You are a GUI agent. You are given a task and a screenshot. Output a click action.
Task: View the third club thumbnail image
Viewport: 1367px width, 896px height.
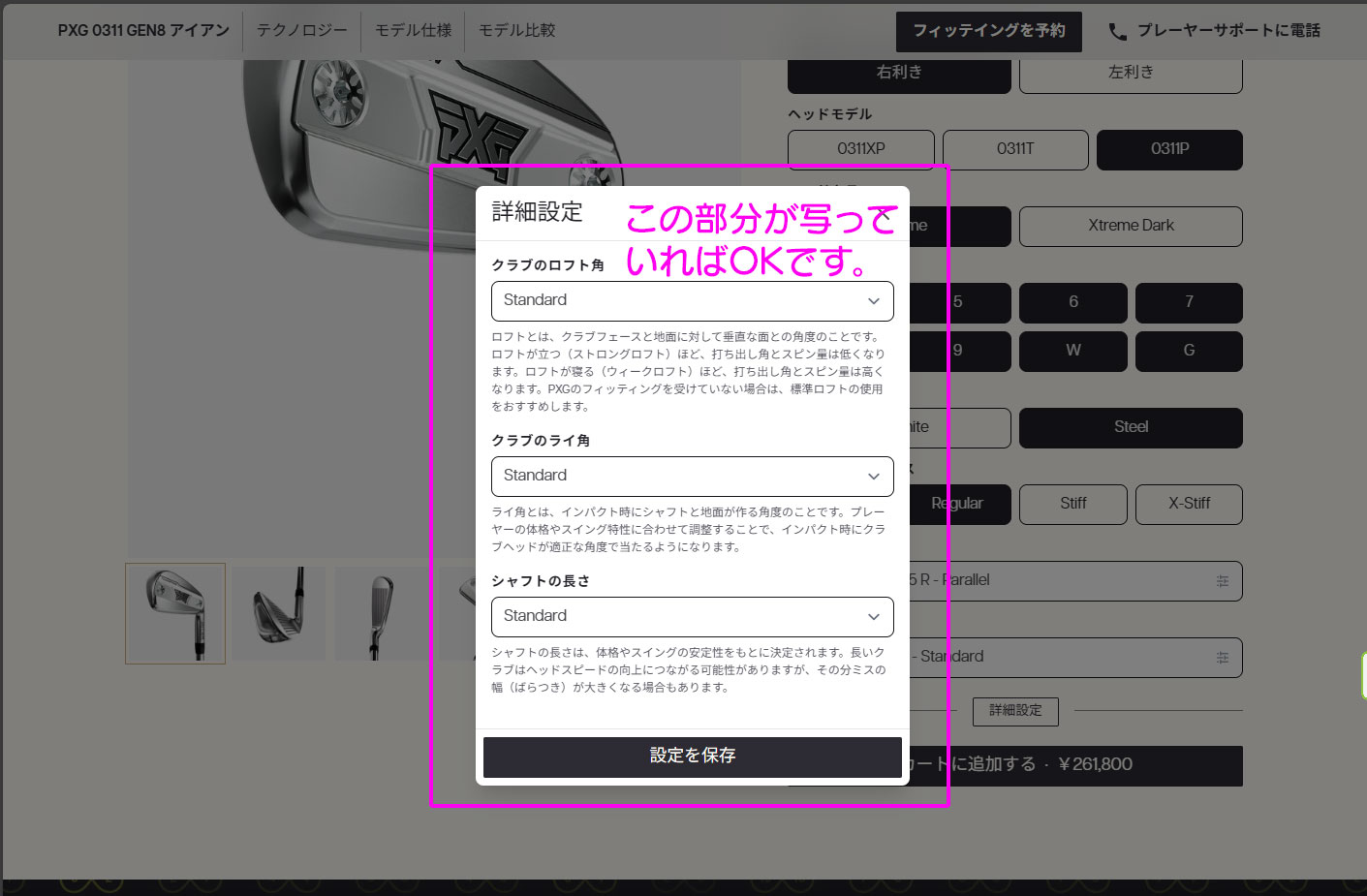381,613
